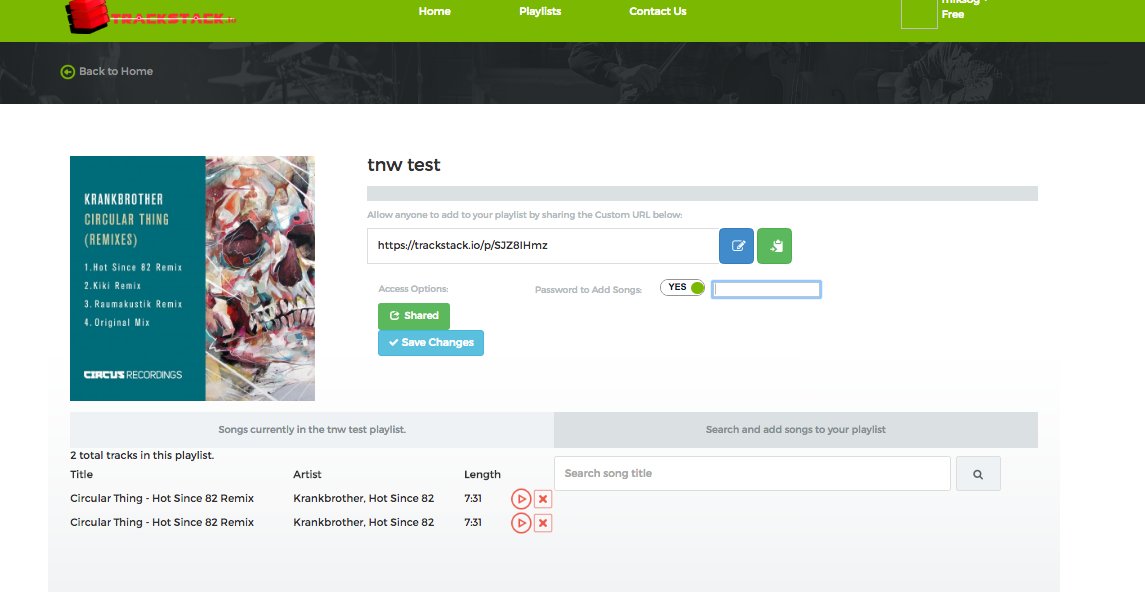This screenshot has height=592, width=1145.
Task: Click the TrackStack logo
Action: 150,17
